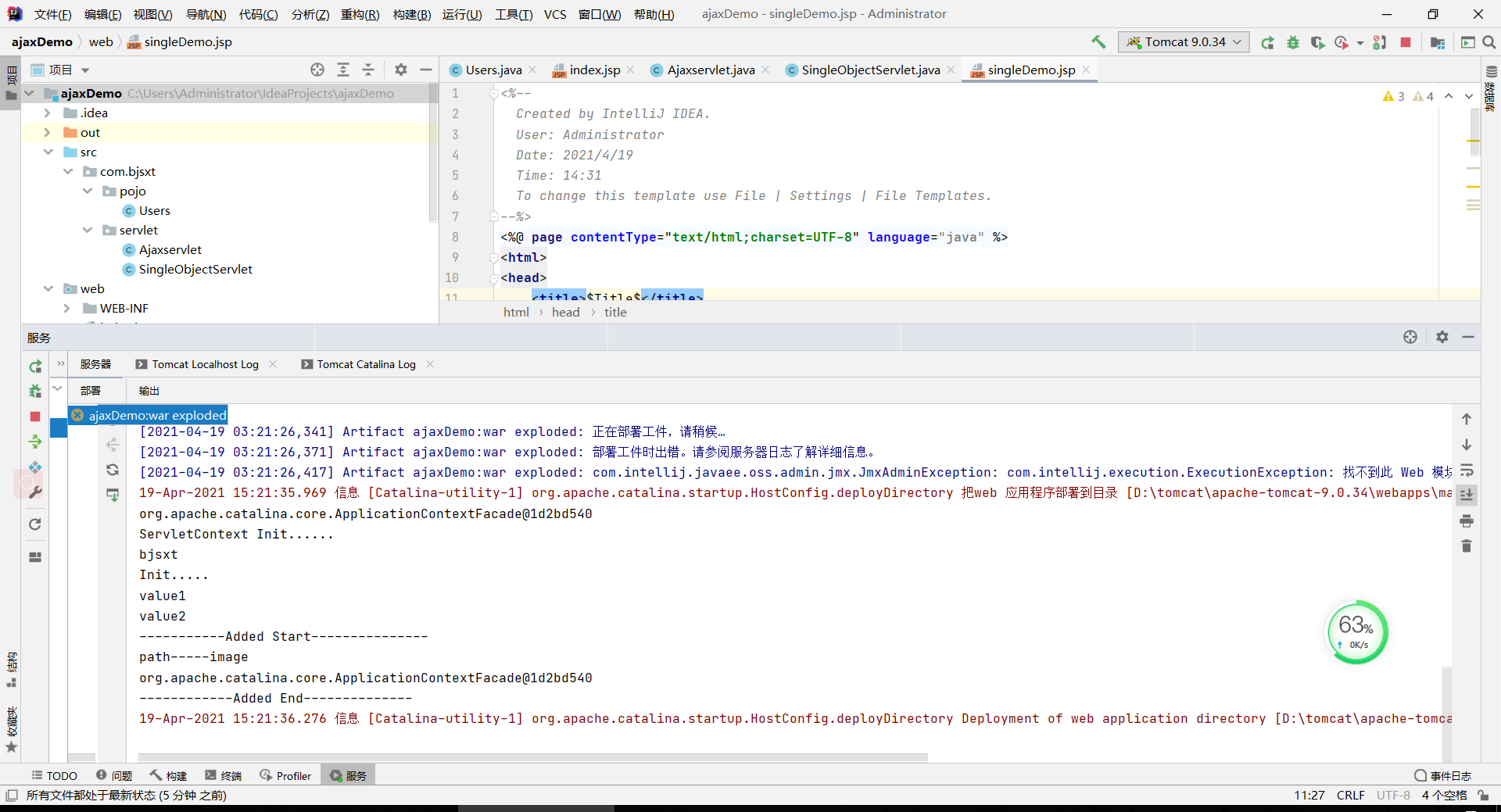Click the UTF-8 encoding in status bar
The height and width of the screenshot is (812, 1501).
[1393, 795]
